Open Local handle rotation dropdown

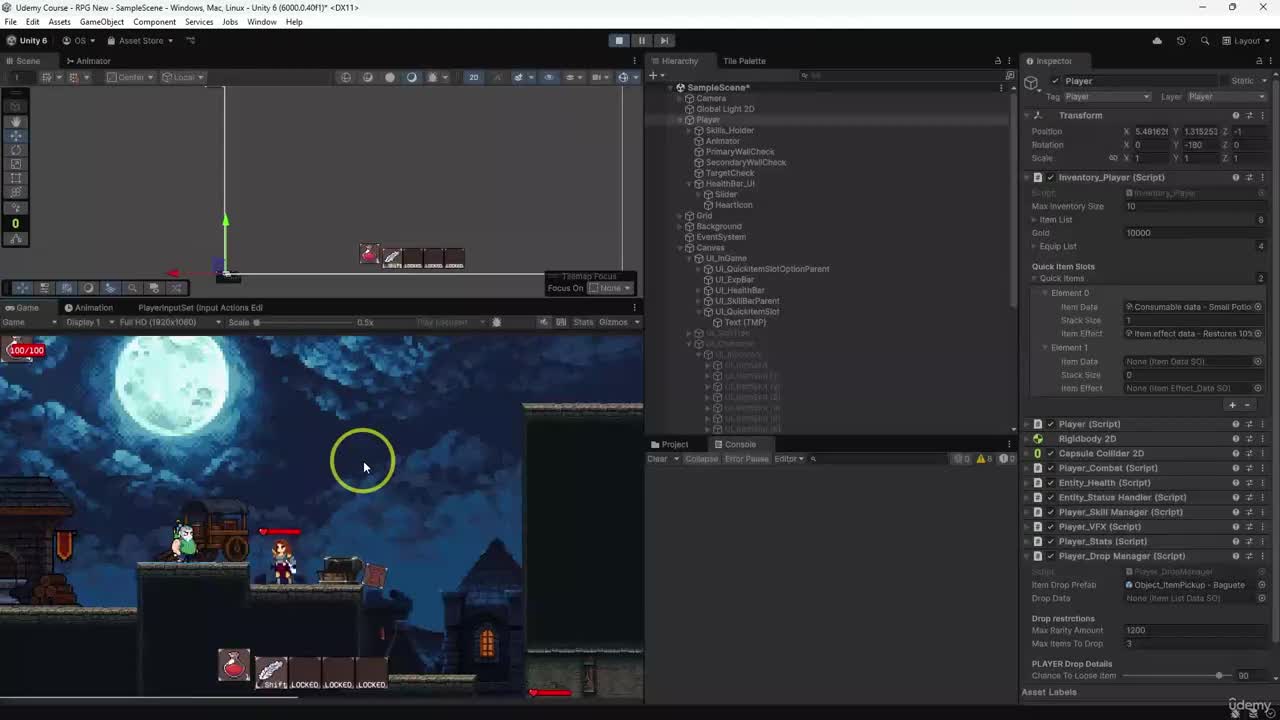coord(184,77)
